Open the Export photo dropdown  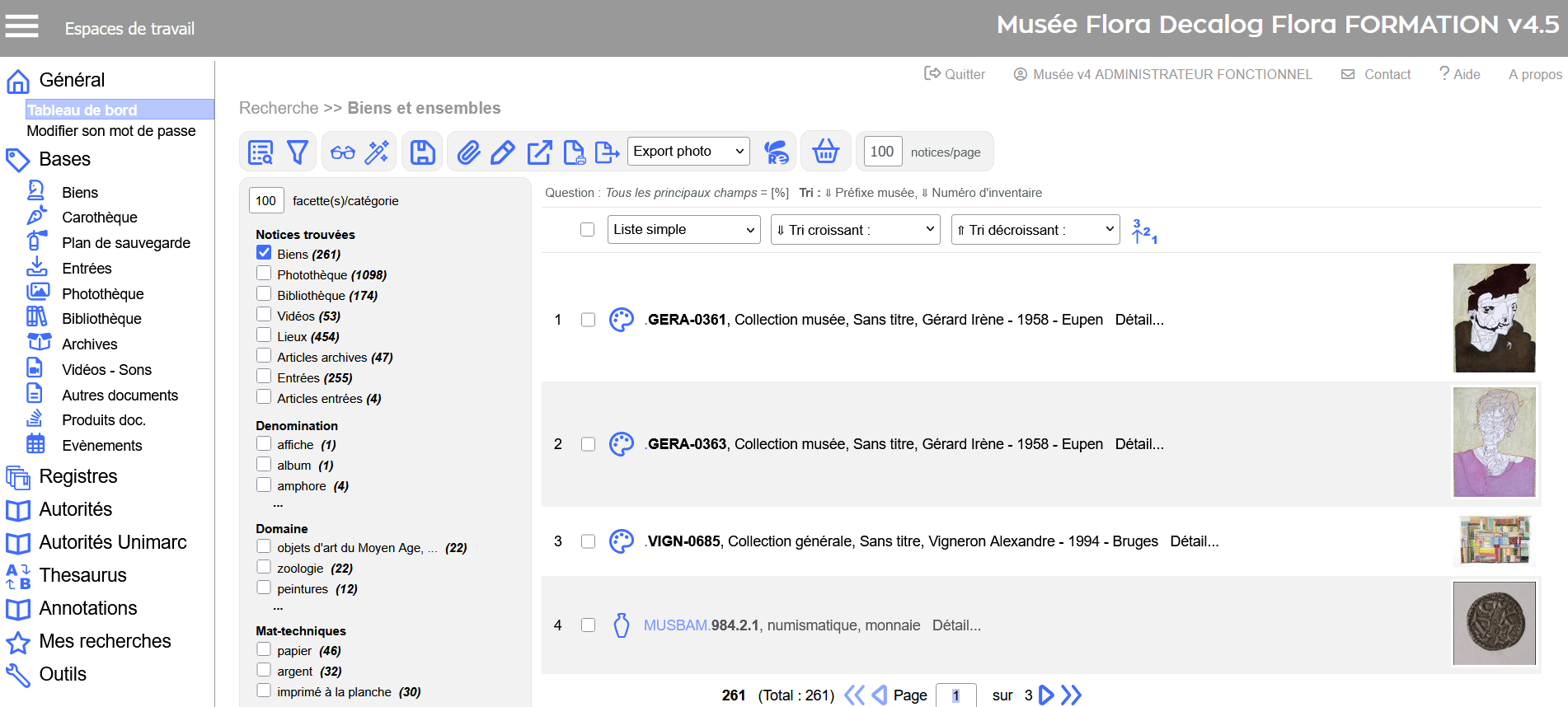[x=688, y=151]
